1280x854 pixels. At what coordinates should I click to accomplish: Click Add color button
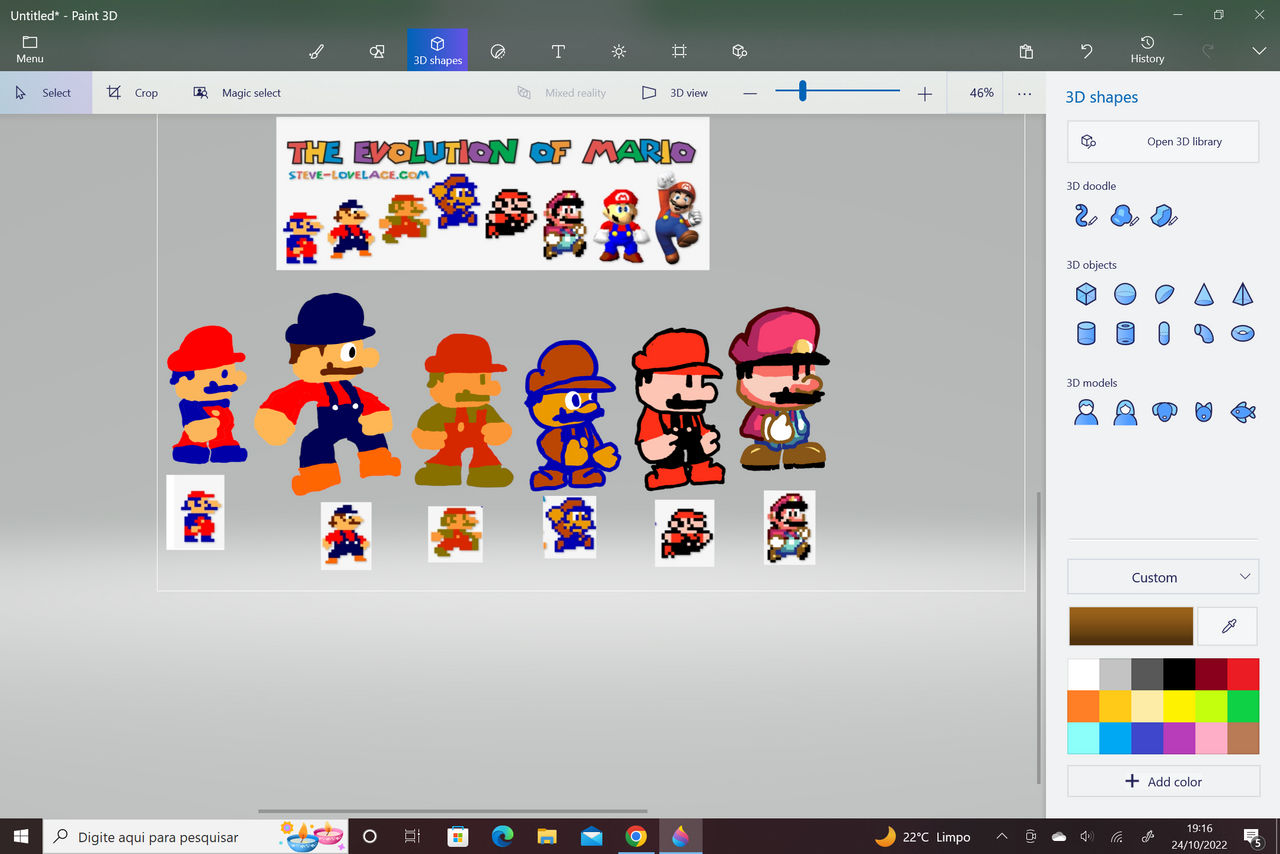[x=1163, y=781]
